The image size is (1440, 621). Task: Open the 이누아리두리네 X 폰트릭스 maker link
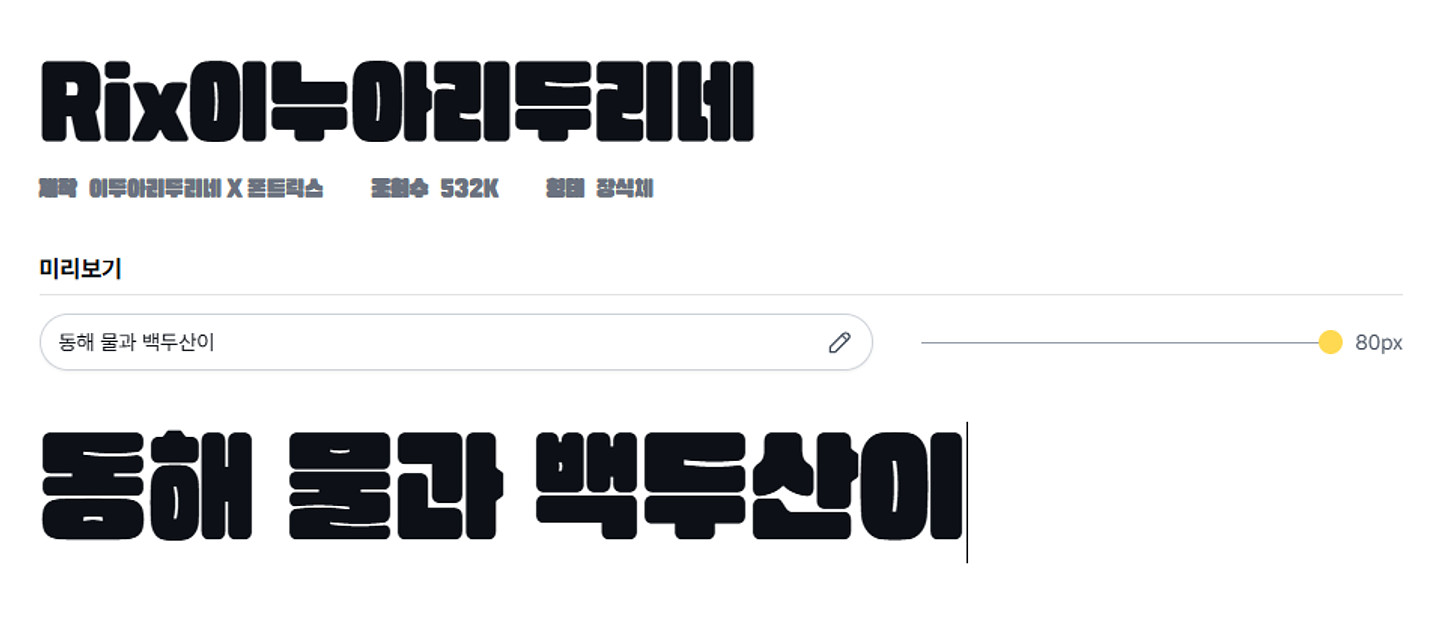click(x=206, y=188)
